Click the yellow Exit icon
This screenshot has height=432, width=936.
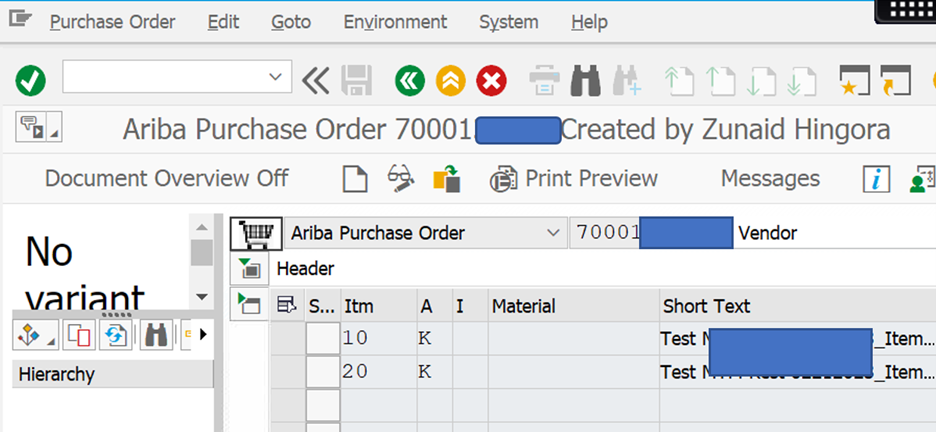451,80
